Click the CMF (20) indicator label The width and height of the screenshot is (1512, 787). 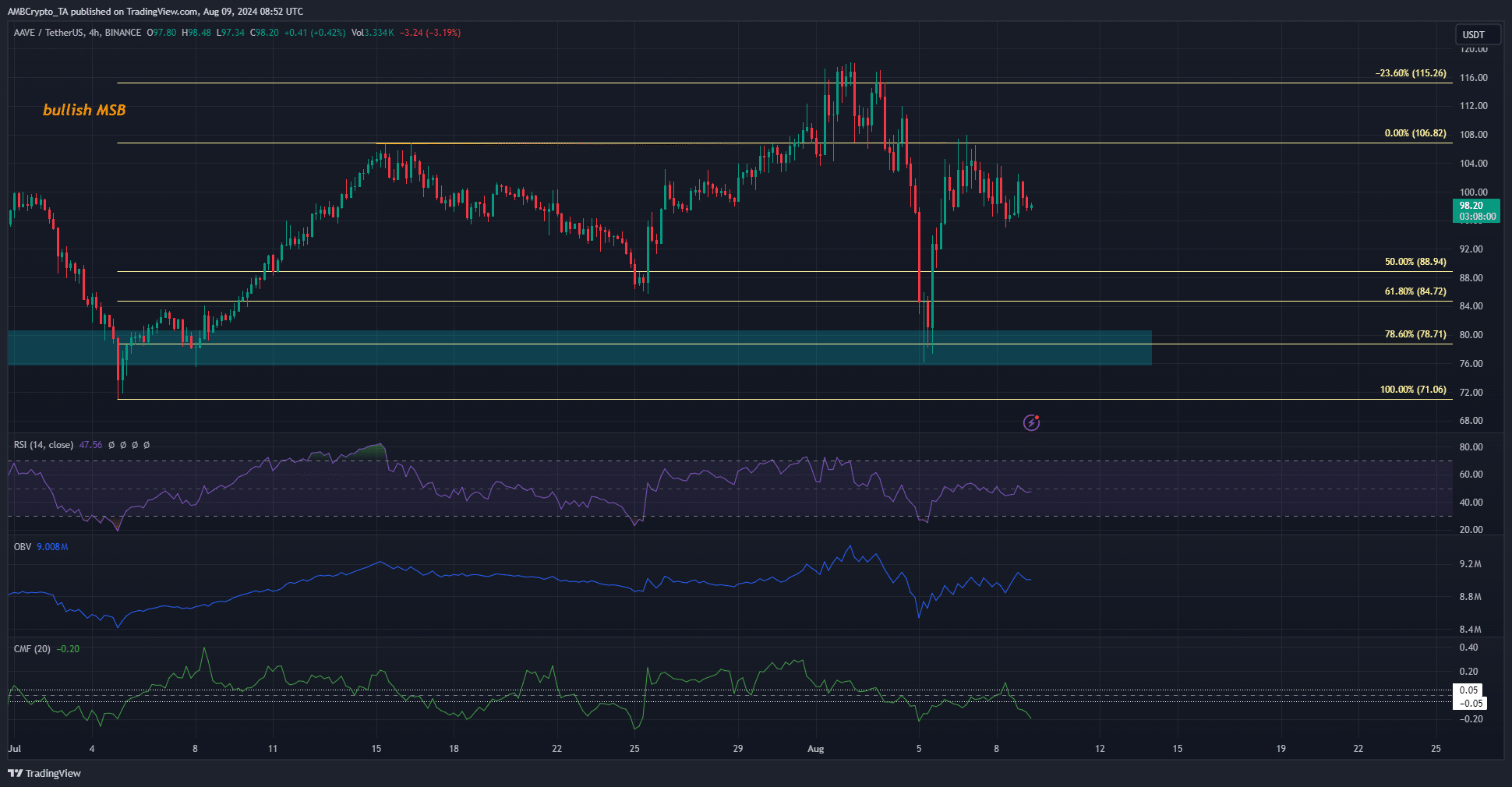(32, 649)
